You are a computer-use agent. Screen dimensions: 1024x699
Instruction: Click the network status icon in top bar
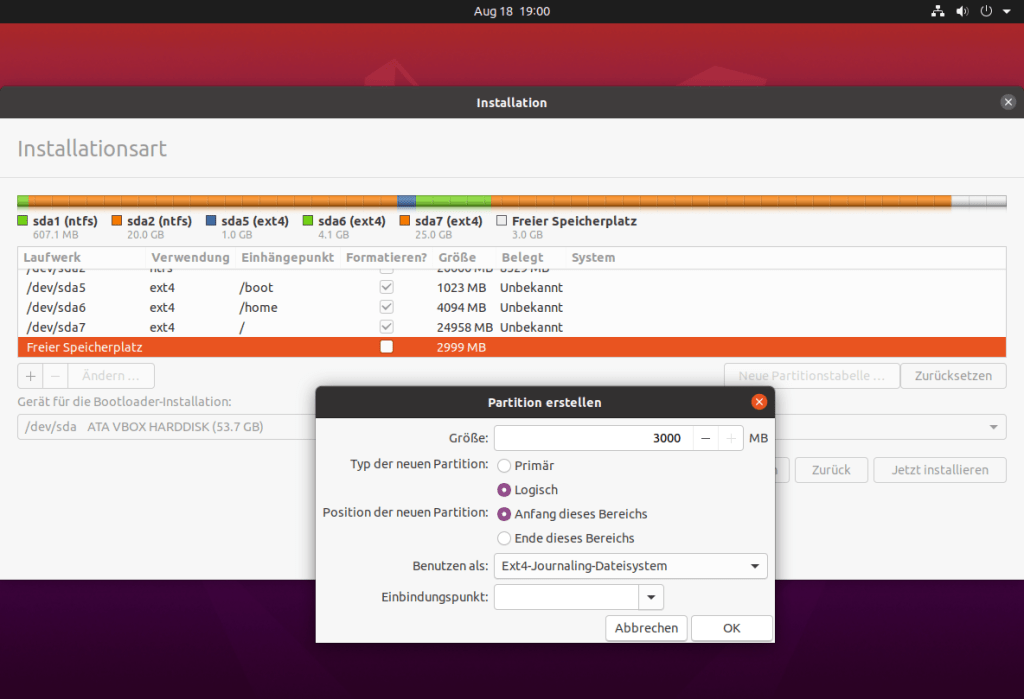[937, 11]
